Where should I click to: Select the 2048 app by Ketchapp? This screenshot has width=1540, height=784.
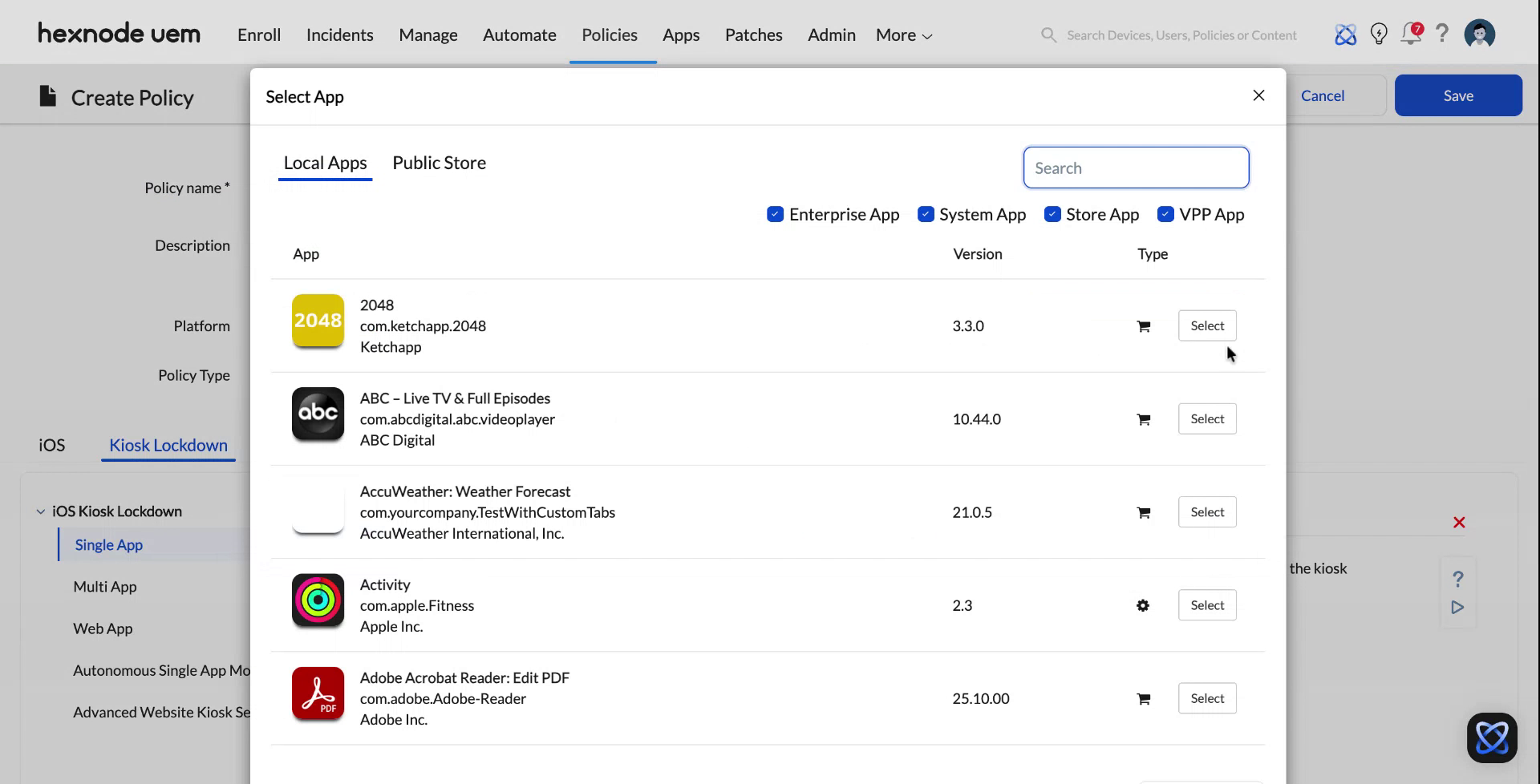coord(1206,325)
